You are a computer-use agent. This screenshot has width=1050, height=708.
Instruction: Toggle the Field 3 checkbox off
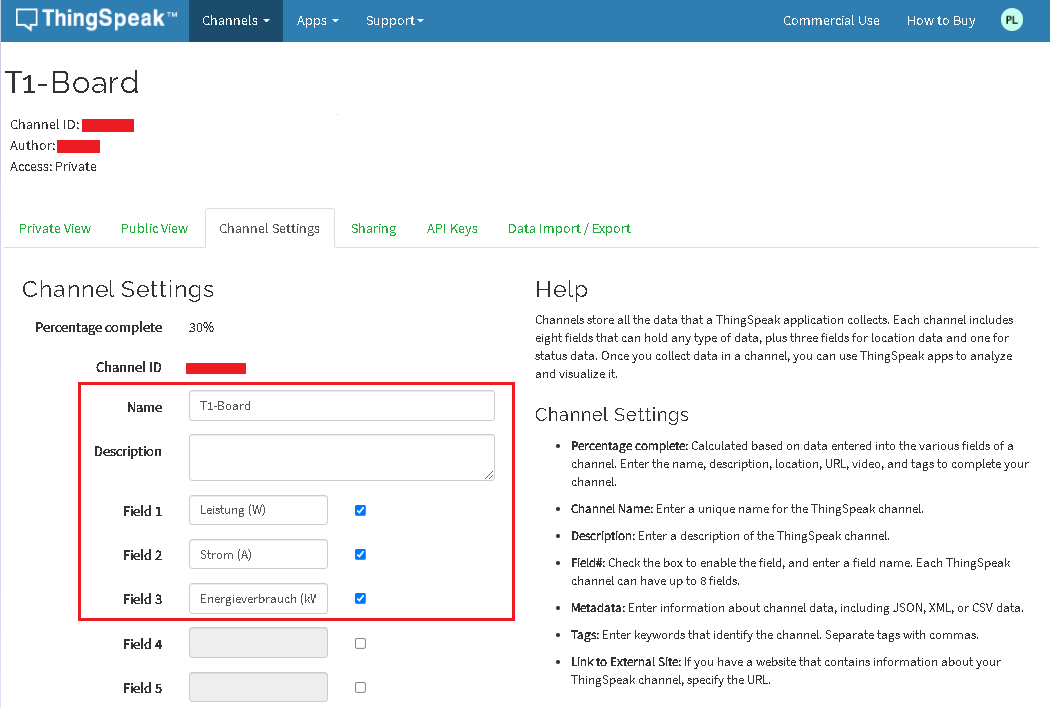pos(360,599)
